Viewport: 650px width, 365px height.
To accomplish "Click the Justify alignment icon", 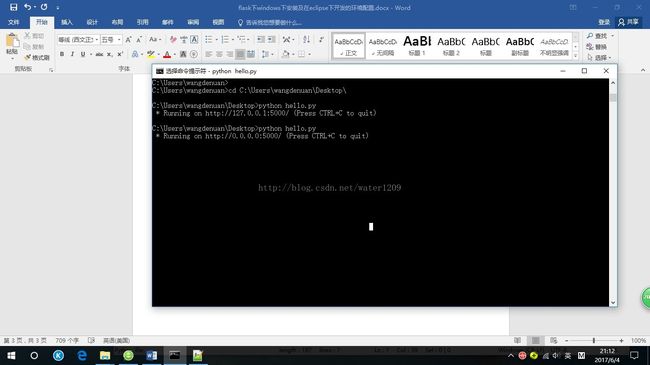I will tap(240, 54).
